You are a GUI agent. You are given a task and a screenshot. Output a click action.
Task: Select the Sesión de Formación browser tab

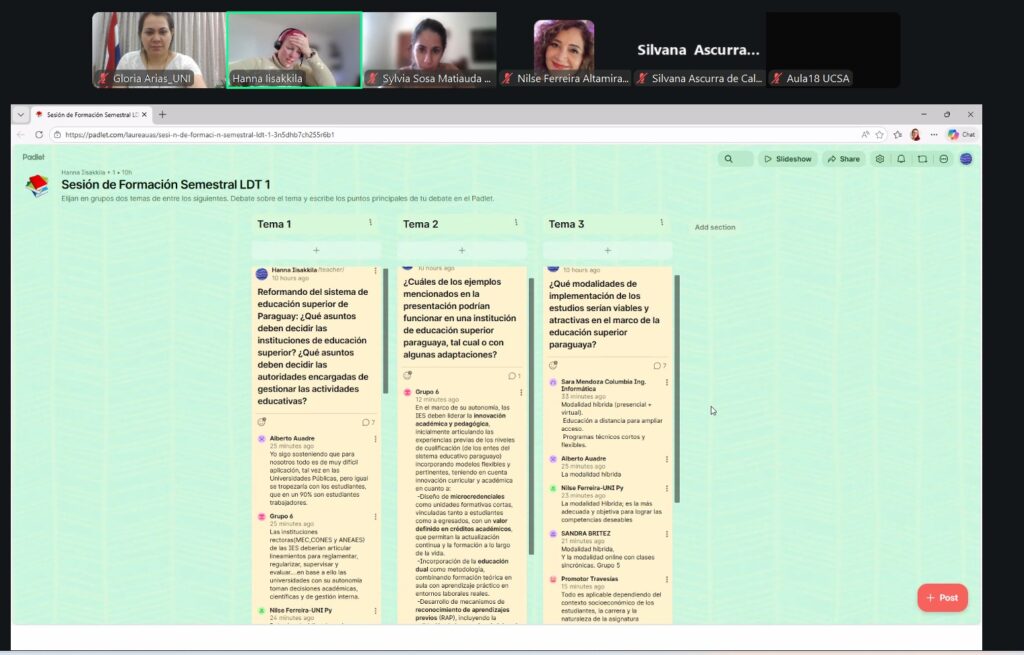click(x=88, y=115)
